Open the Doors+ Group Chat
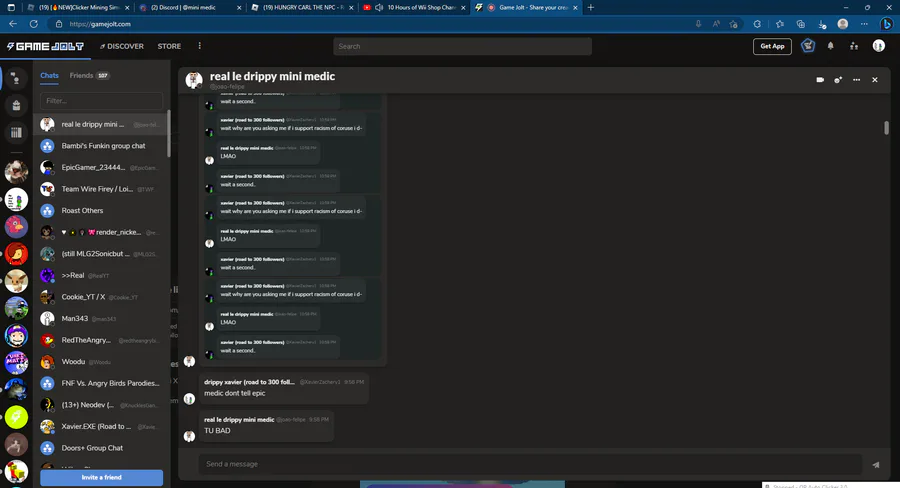 pos(101,448)
